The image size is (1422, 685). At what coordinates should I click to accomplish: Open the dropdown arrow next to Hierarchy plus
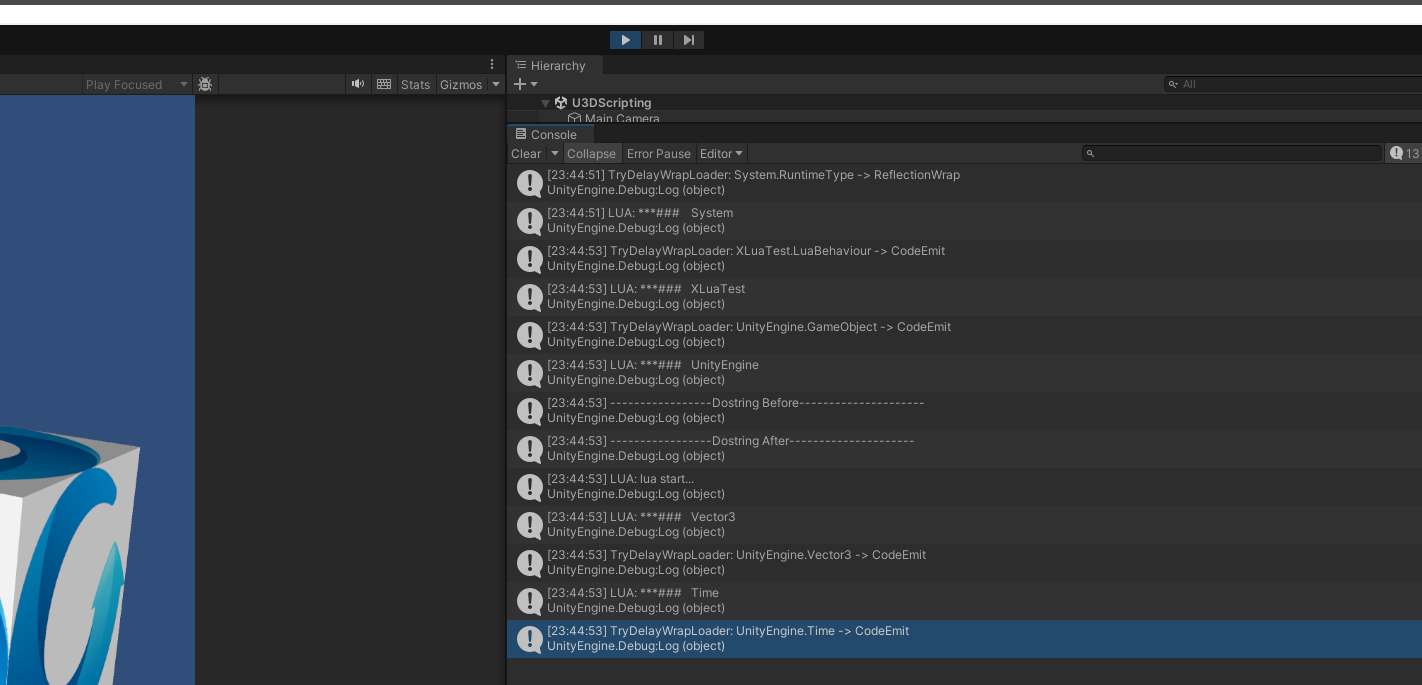534,84
